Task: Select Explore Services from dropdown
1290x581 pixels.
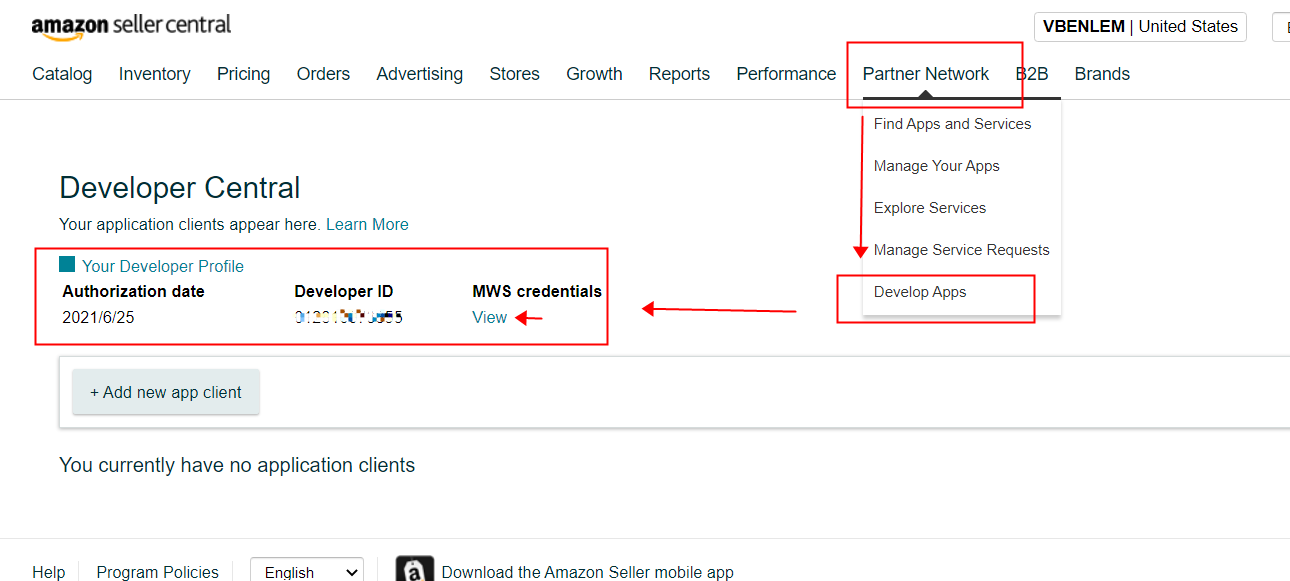Action: [930, 208]
